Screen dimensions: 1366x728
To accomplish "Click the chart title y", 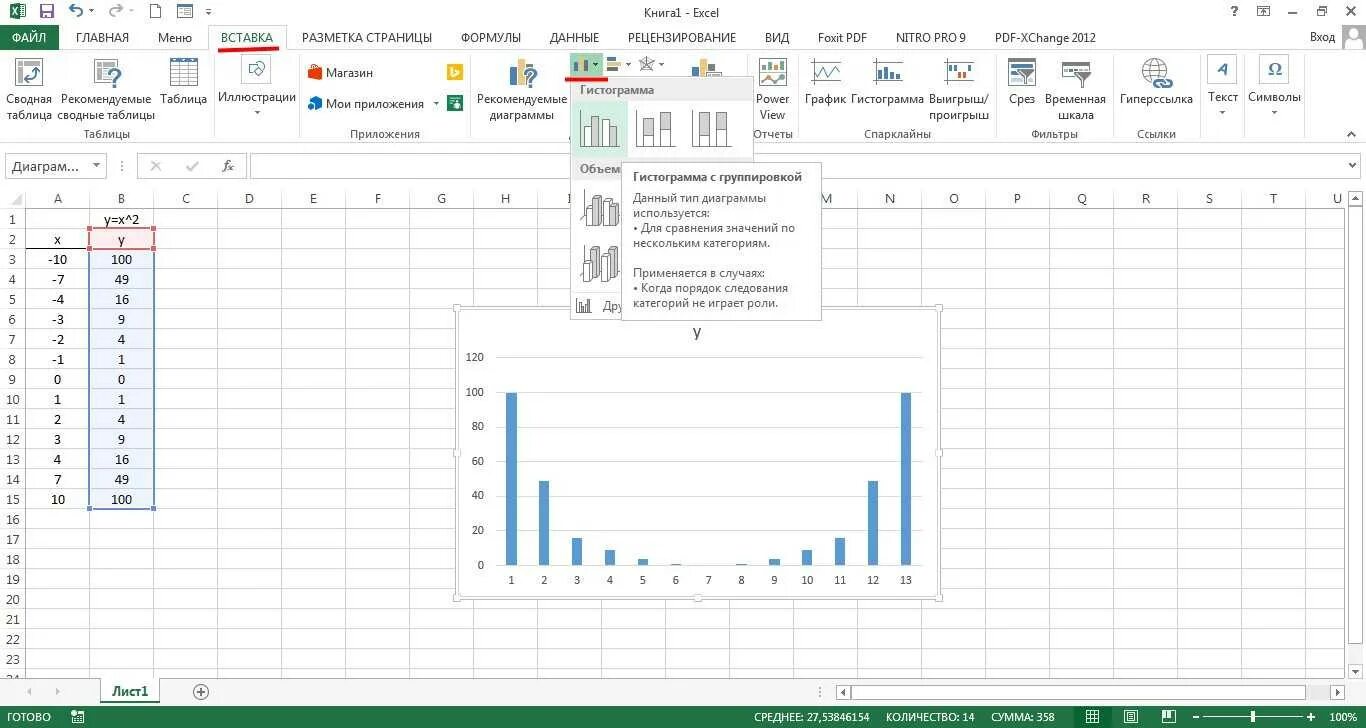I will click(x=697, y=332).
